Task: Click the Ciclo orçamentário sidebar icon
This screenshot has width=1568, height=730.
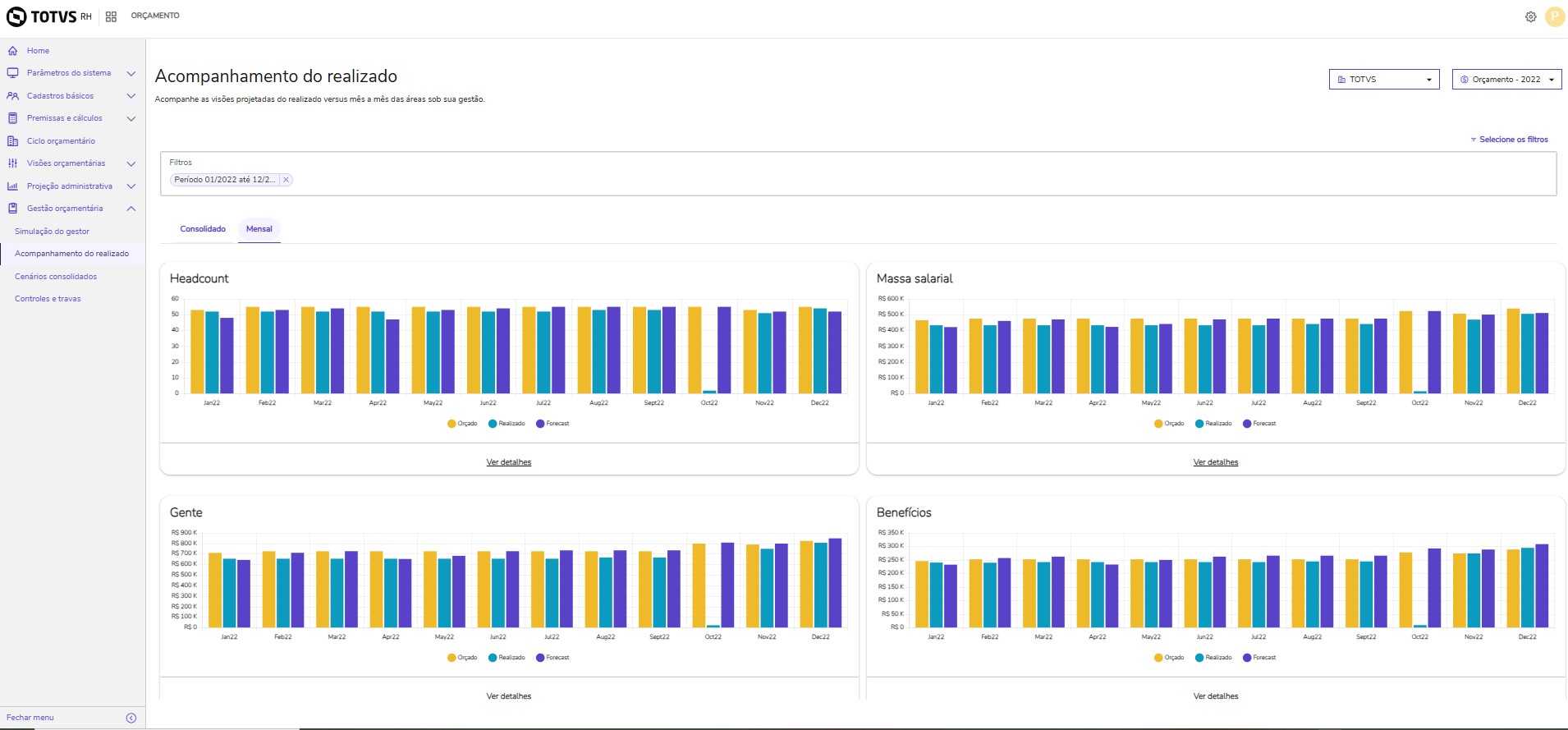Action: click(x=12, y=141)
